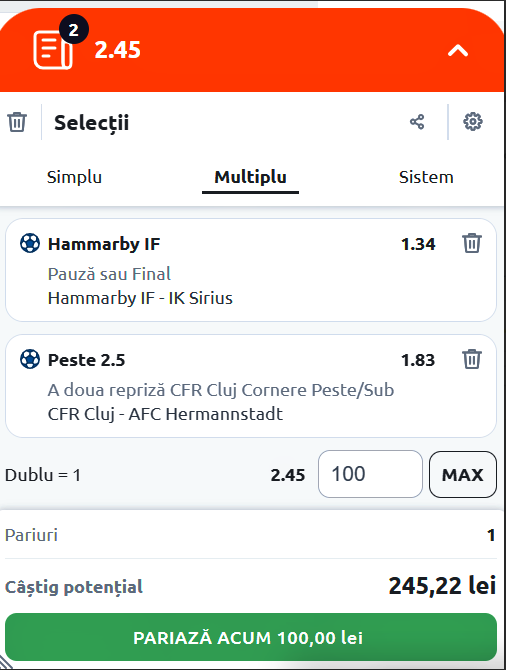Image resolution: width=506 pixels, height=670 pixels.
Task: Click the 1.34 odds on Hammarby IF
Action: (x=418, y=244)
